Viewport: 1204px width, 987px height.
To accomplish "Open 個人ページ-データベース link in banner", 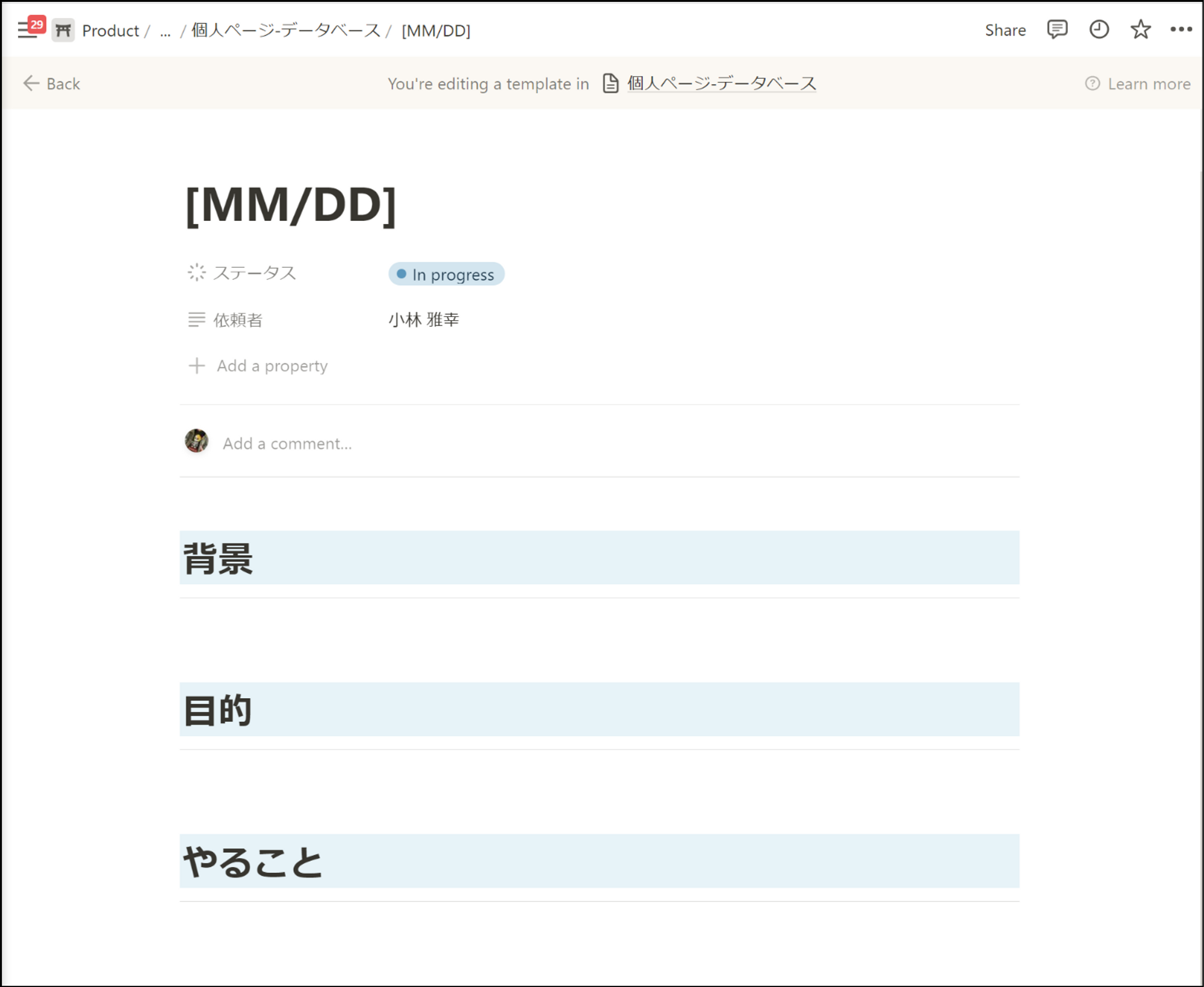I will tap(721, 83).
